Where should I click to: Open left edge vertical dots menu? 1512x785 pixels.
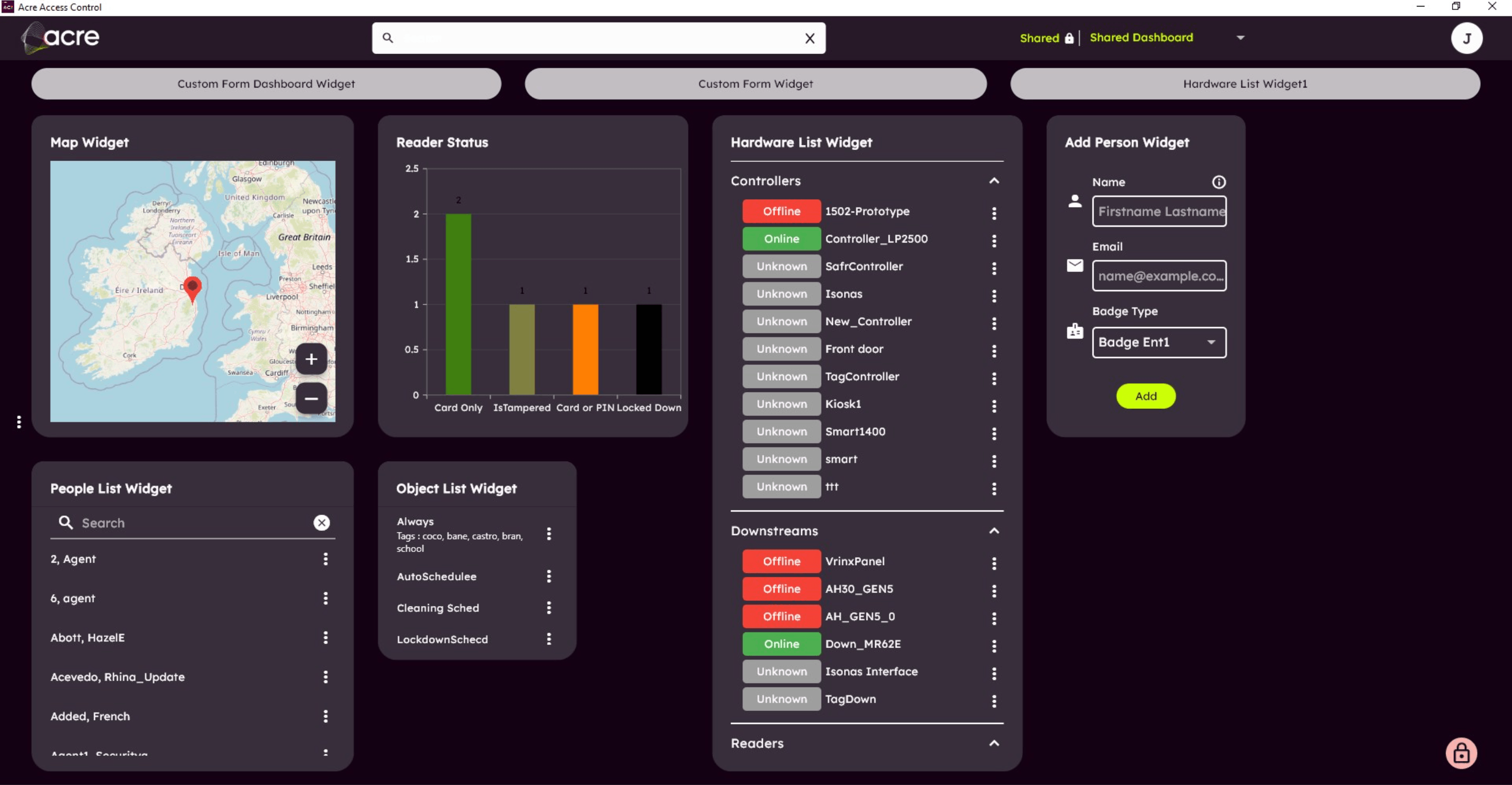(19, 421)
